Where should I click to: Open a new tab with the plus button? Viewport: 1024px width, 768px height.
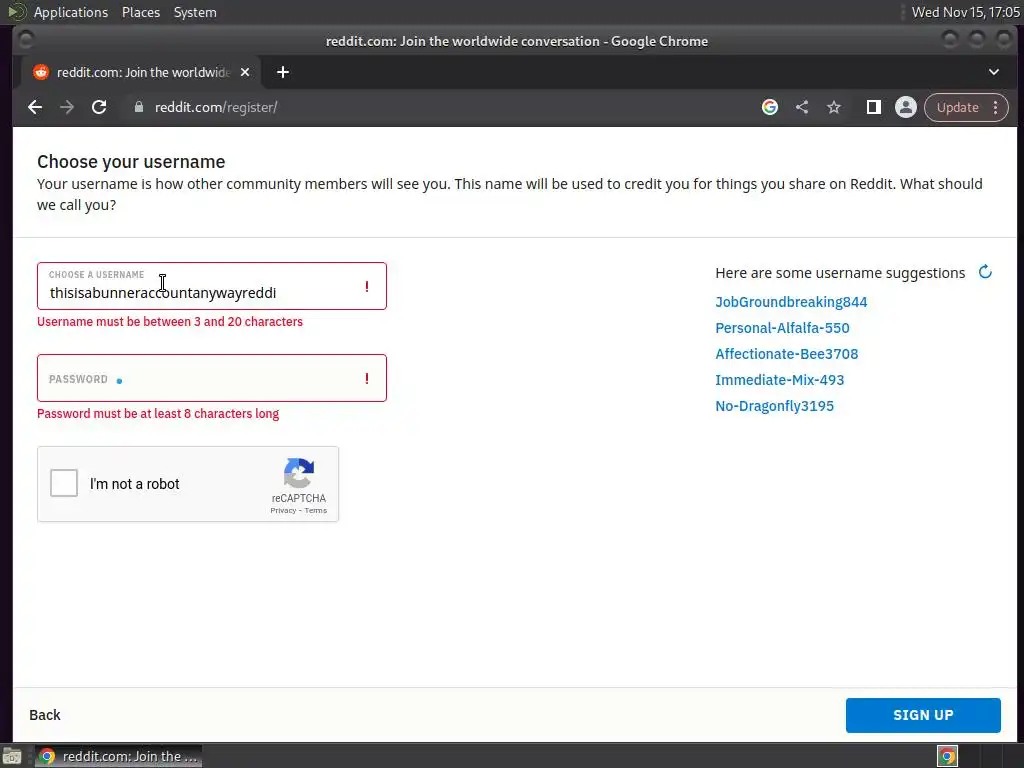[x=283, y=72]
